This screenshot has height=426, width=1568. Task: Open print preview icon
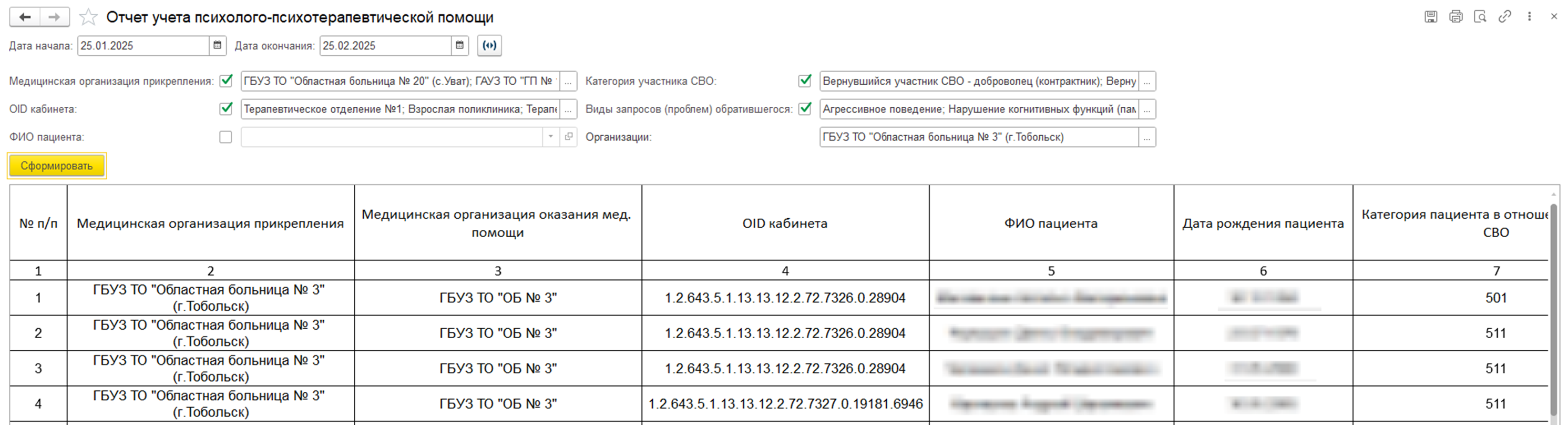(1480, 17)
